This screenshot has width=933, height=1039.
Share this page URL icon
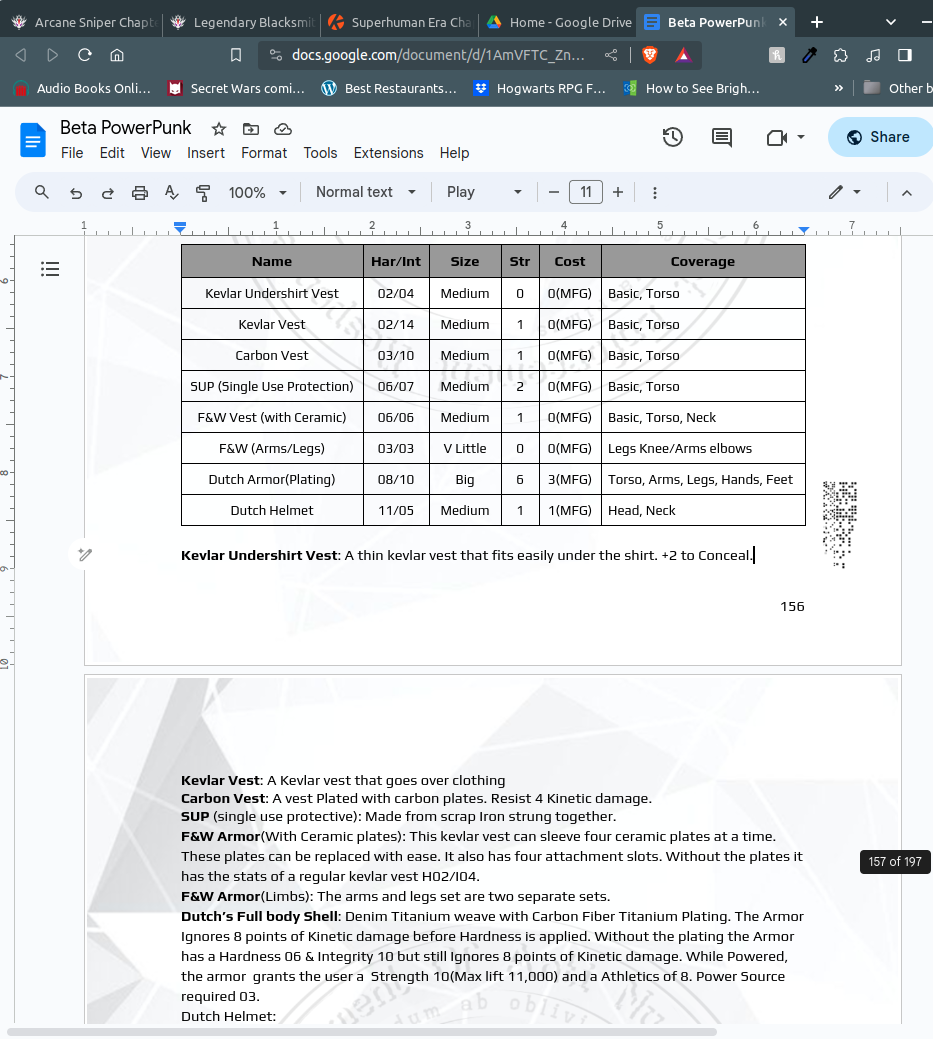coord(611,55)
